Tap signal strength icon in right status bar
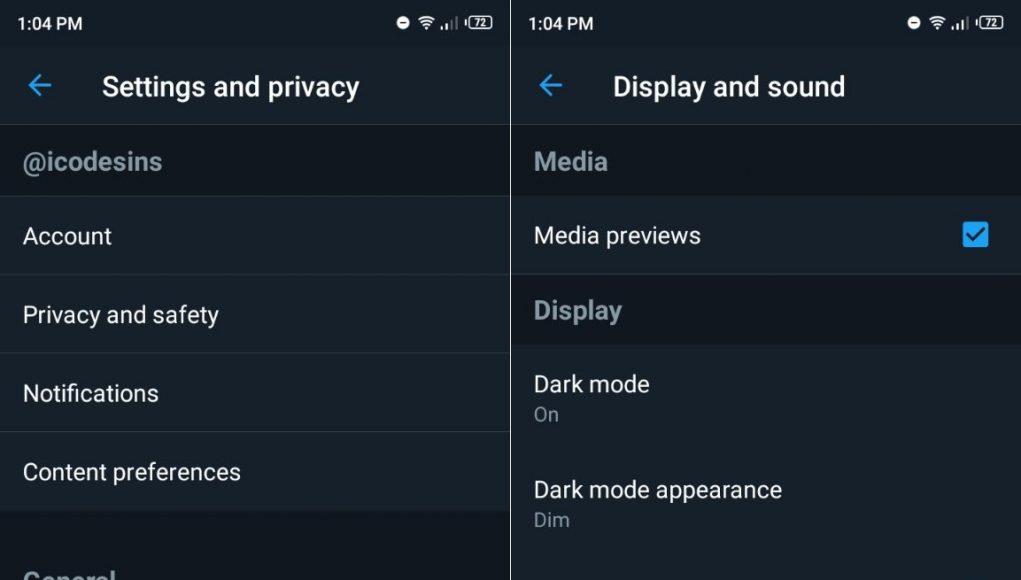 point(960,23)
